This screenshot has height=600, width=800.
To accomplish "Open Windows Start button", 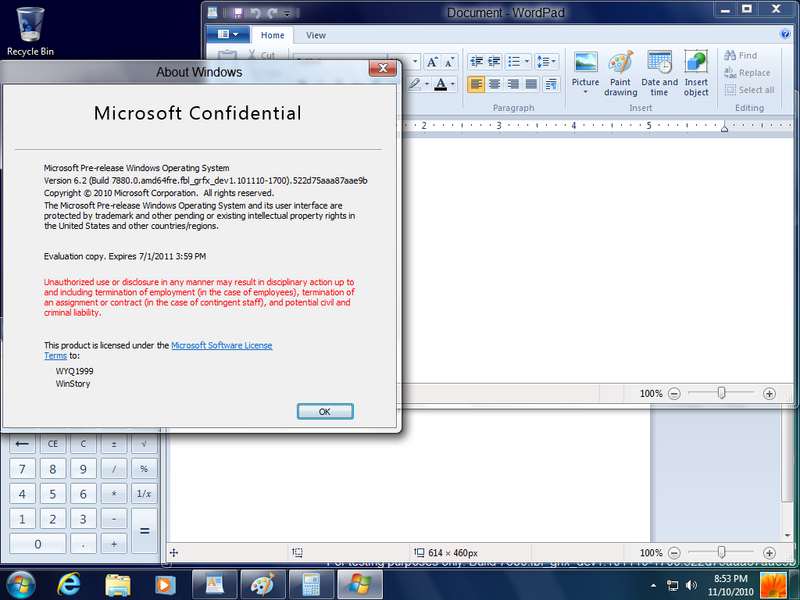I will (20, 585).
